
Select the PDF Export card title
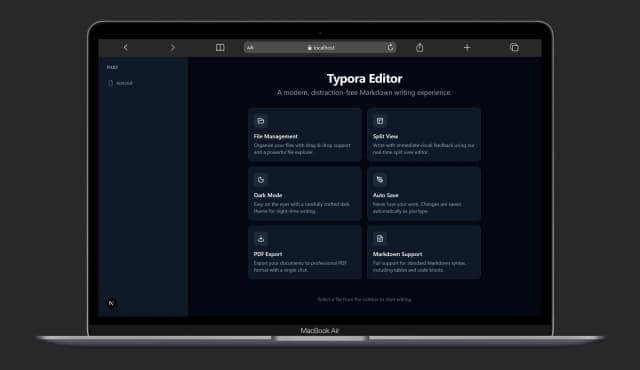point(268,254)
